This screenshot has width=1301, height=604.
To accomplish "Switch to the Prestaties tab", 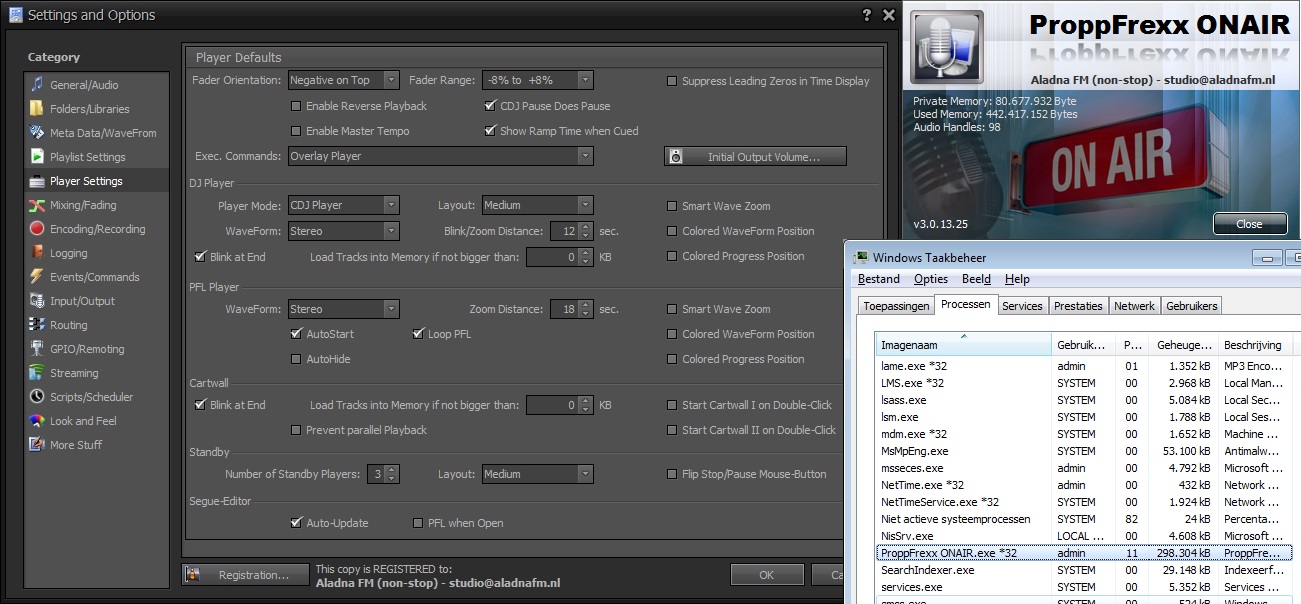I will point(1078,306).
